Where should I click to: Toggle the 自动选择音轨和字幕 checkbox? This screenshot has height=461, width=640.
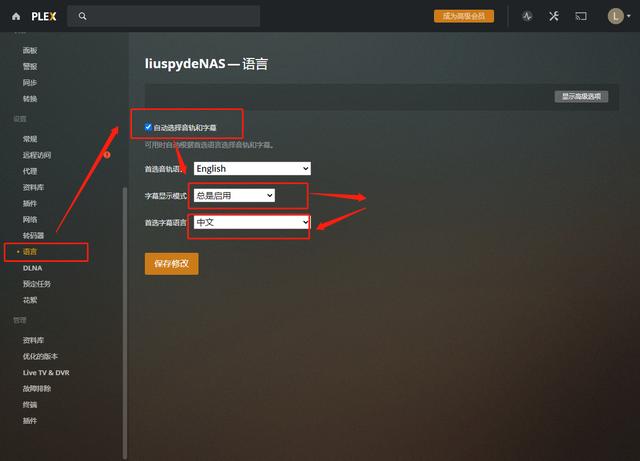tap(149, 128)
